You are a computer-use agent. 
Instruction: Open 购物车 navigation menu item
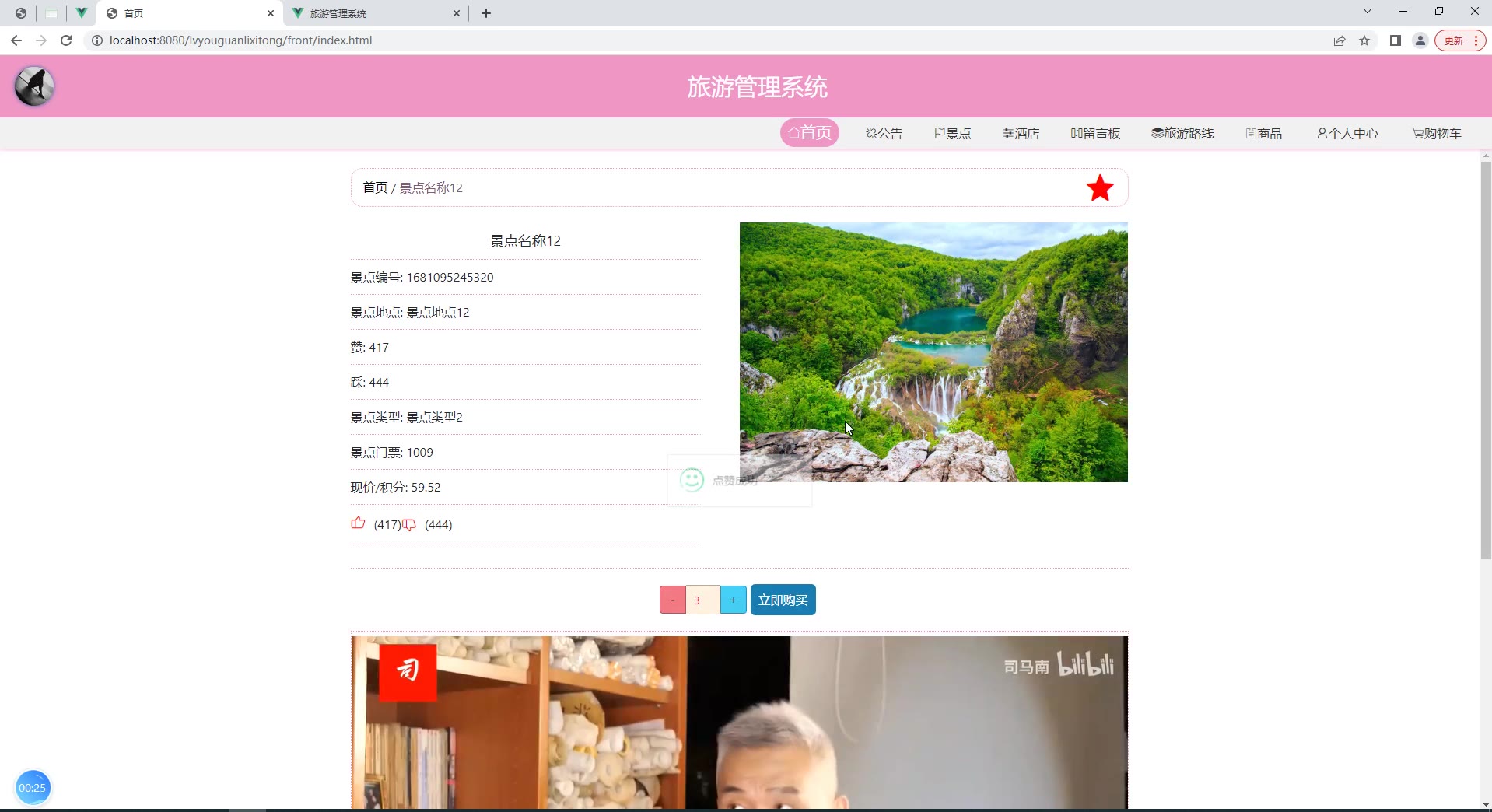click(1438, 134)
